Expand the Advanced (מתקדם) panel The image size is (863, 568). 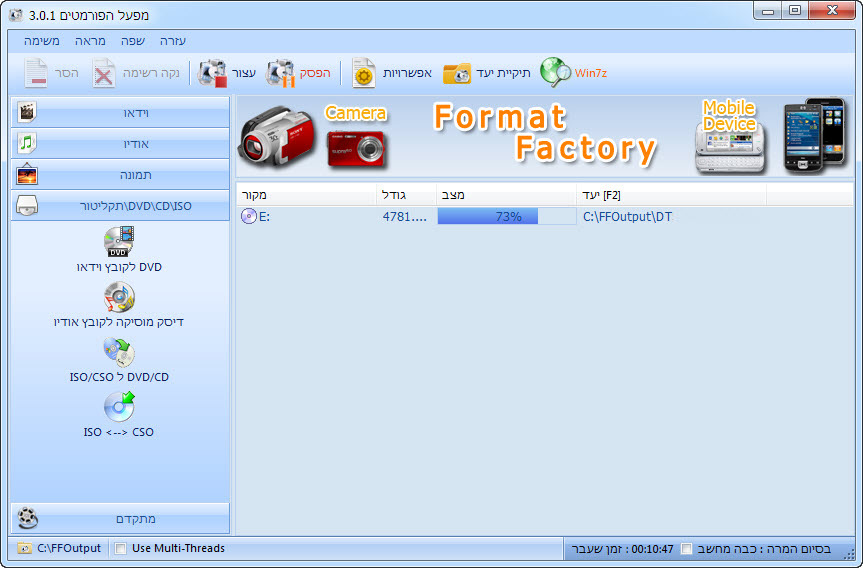(x=120, y=518)
